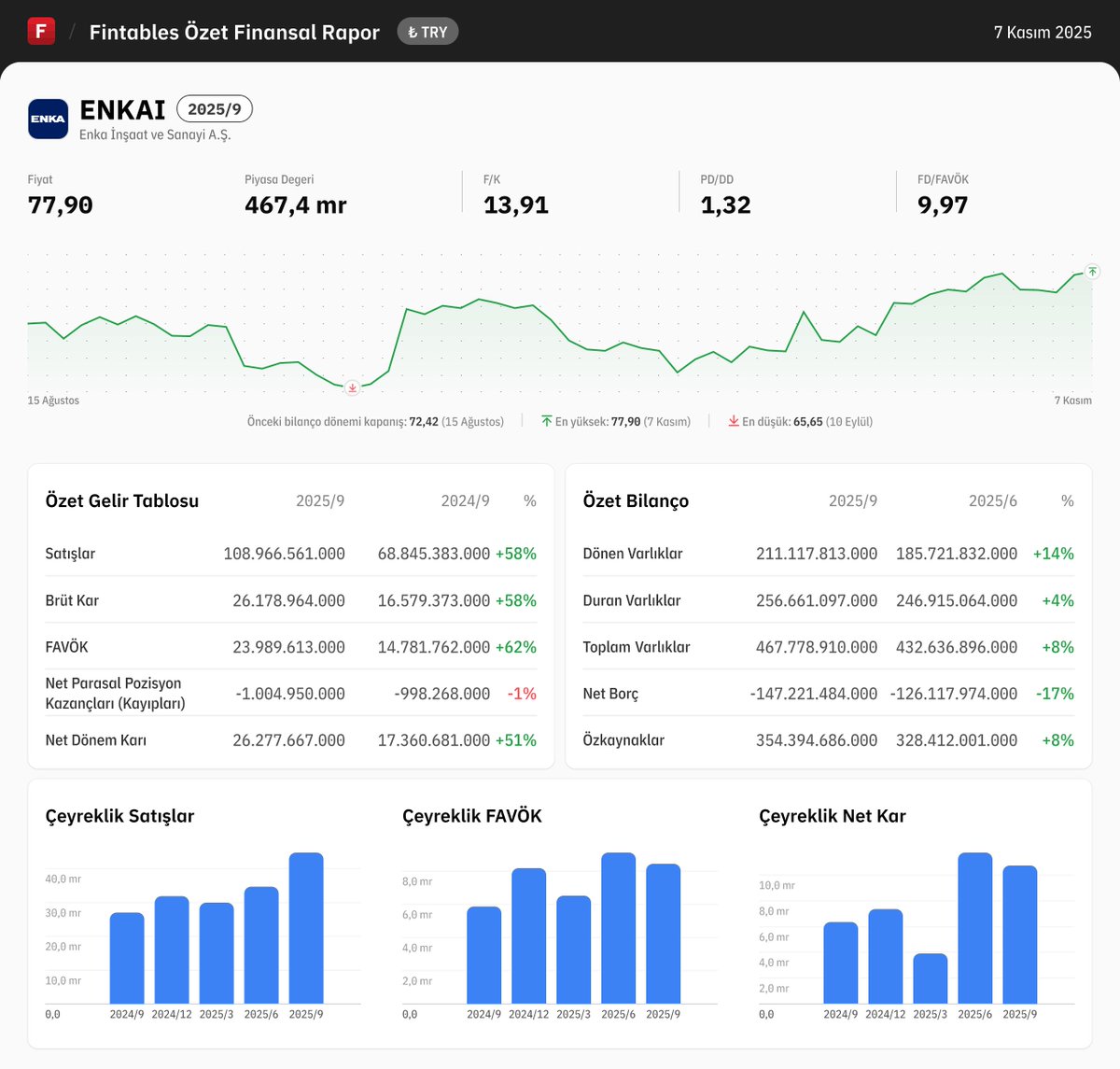The height and width of the screenshot is (1069, 1120).
Task: Open the 2025/6 column selector in Özet Bilanço
Action: 991,500
